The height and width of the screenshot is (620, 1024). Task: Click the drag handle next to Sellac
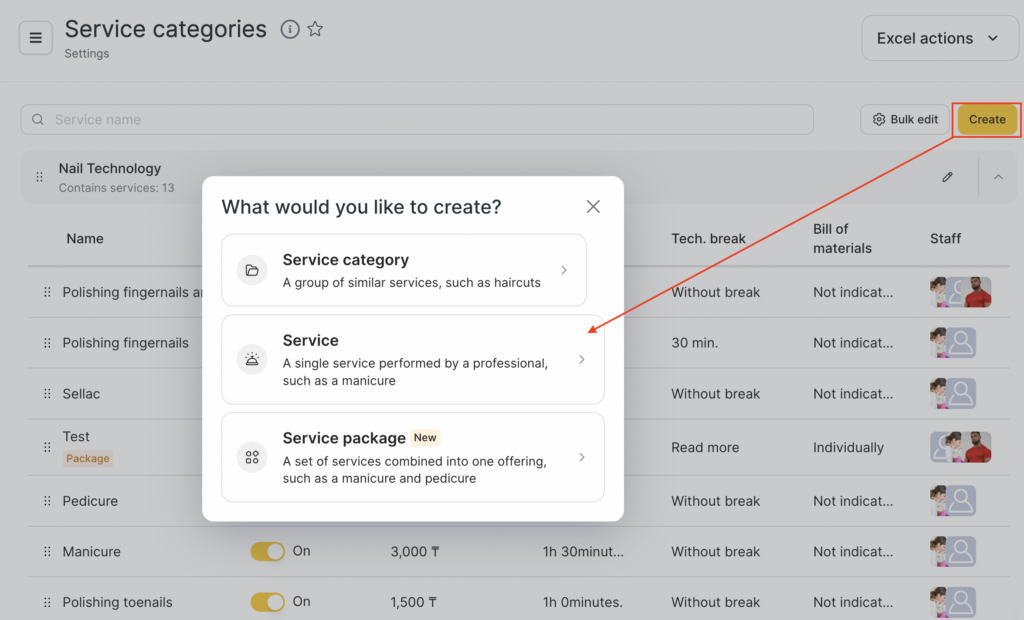tap(47, 394)
